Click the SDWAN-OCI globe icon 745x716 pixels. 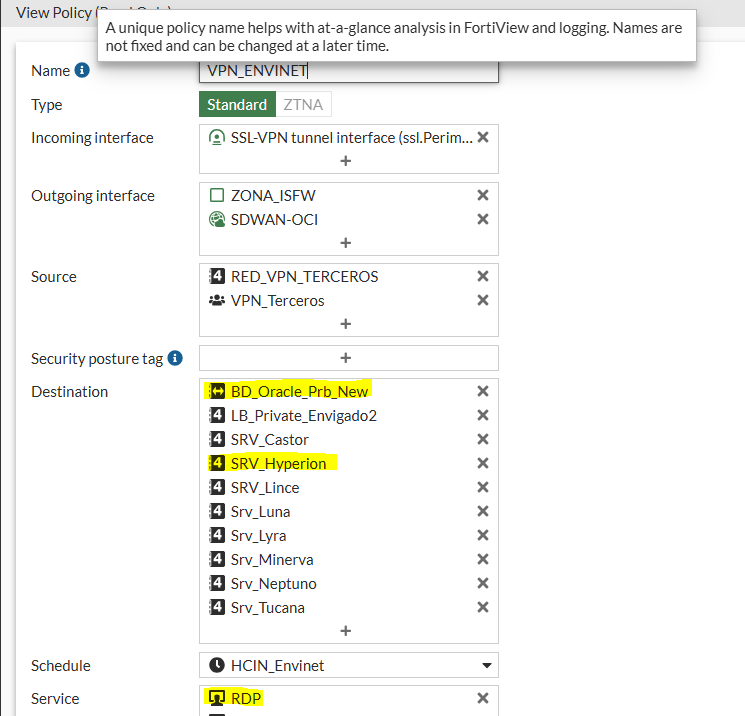(x=217, y=219)
